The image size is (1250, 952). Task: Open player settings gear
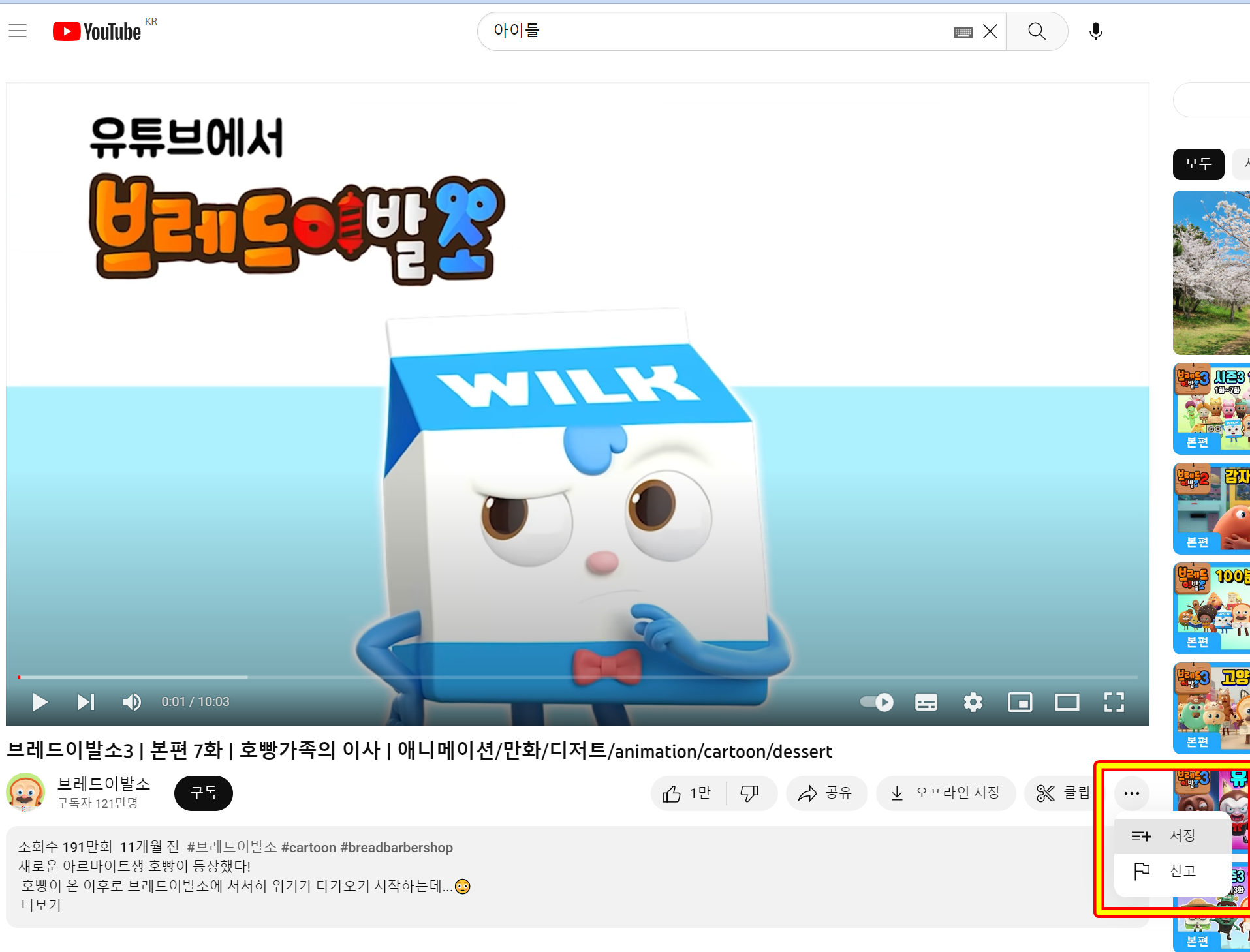coord(973,702)
